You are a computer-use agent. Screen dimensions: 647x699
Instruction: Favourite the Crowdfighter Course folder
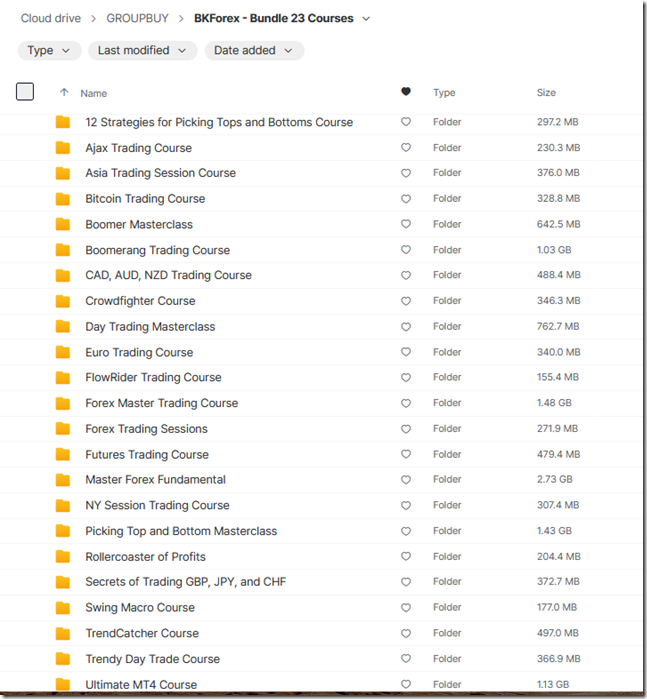tap(406, 301)
